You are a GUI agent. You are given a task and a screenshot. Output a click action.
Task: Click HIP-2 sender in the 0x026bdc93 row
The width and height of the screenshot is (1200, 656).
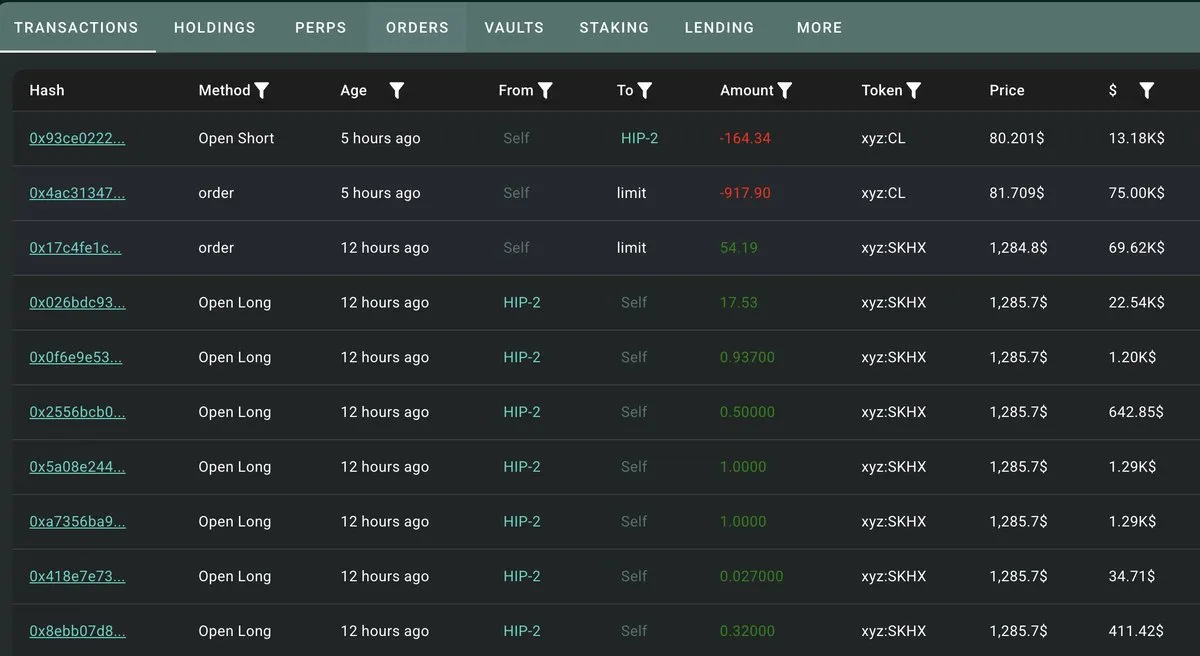(522, 302)
